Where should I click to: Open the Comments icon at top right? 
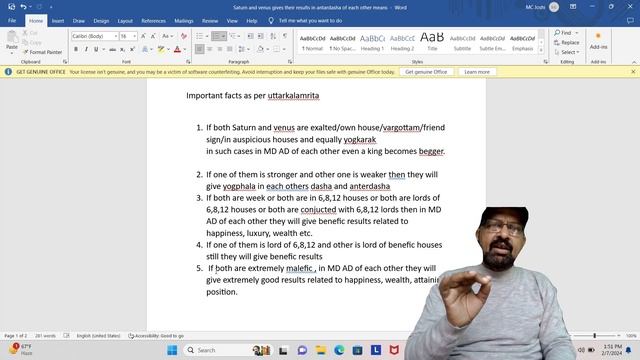point(630,20)
